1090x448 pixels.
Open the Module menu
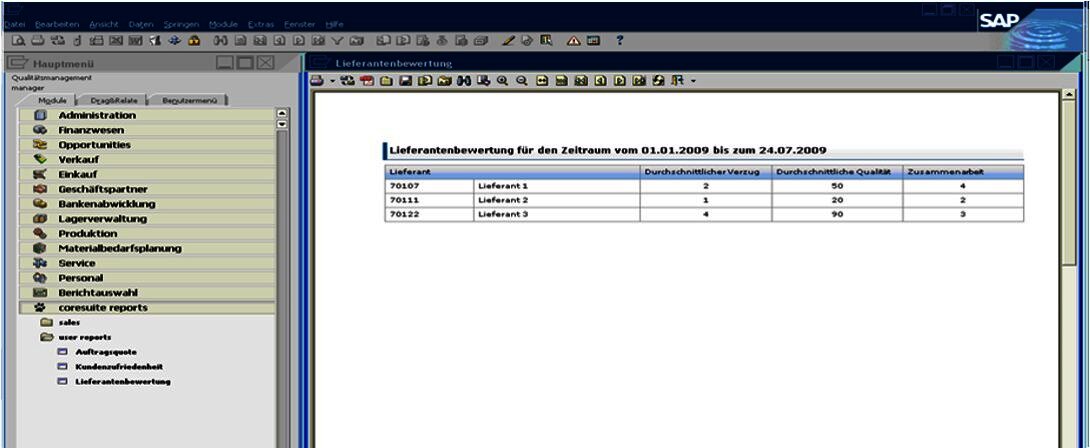pyautogui.click(x=223, y=24)
